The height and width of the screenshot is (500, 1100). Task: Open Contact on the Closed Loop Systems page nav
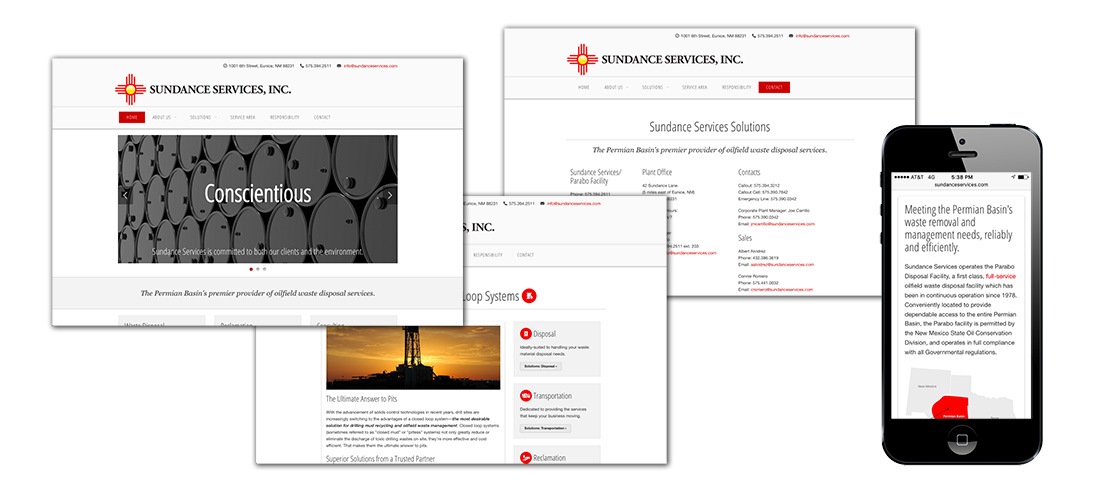coord(525,255)
